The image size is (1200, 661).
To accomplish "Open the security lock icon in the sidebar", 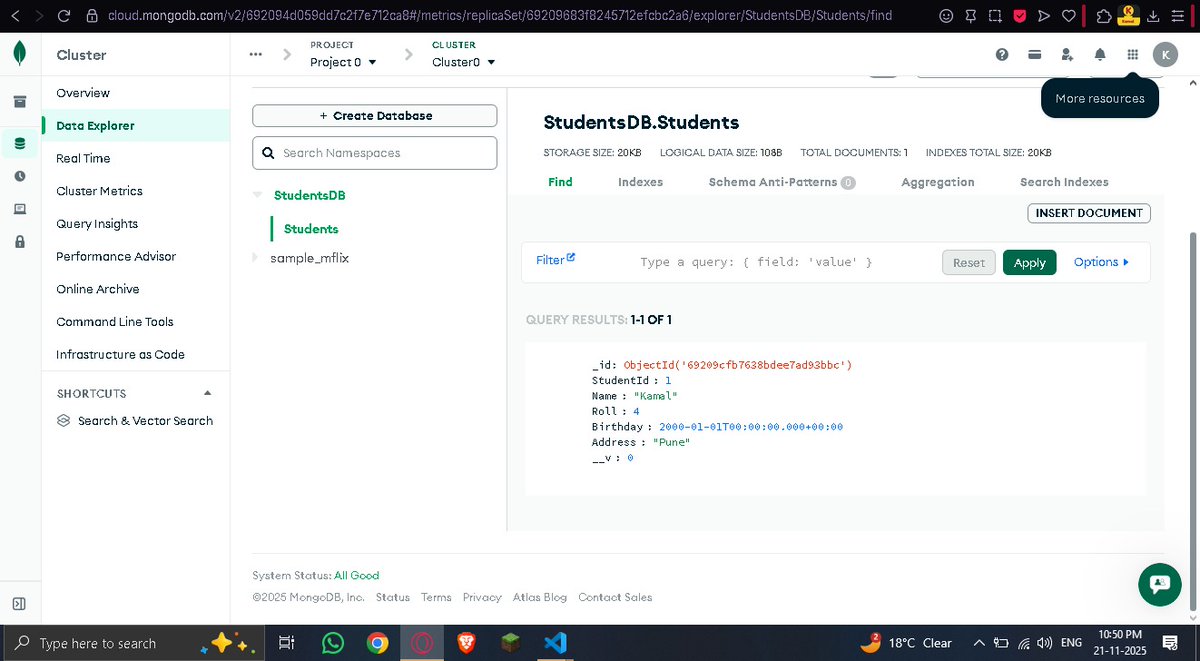I will coord(19,239).
